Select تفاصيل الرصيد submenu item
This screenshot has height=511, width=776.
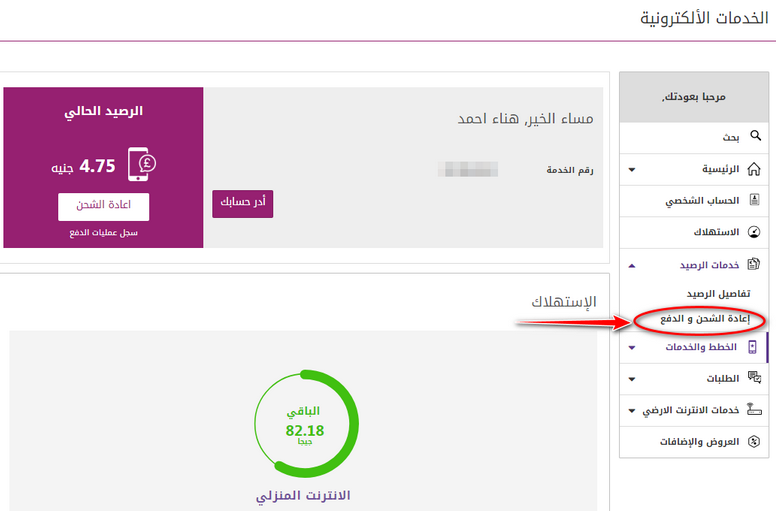(718, 294)
